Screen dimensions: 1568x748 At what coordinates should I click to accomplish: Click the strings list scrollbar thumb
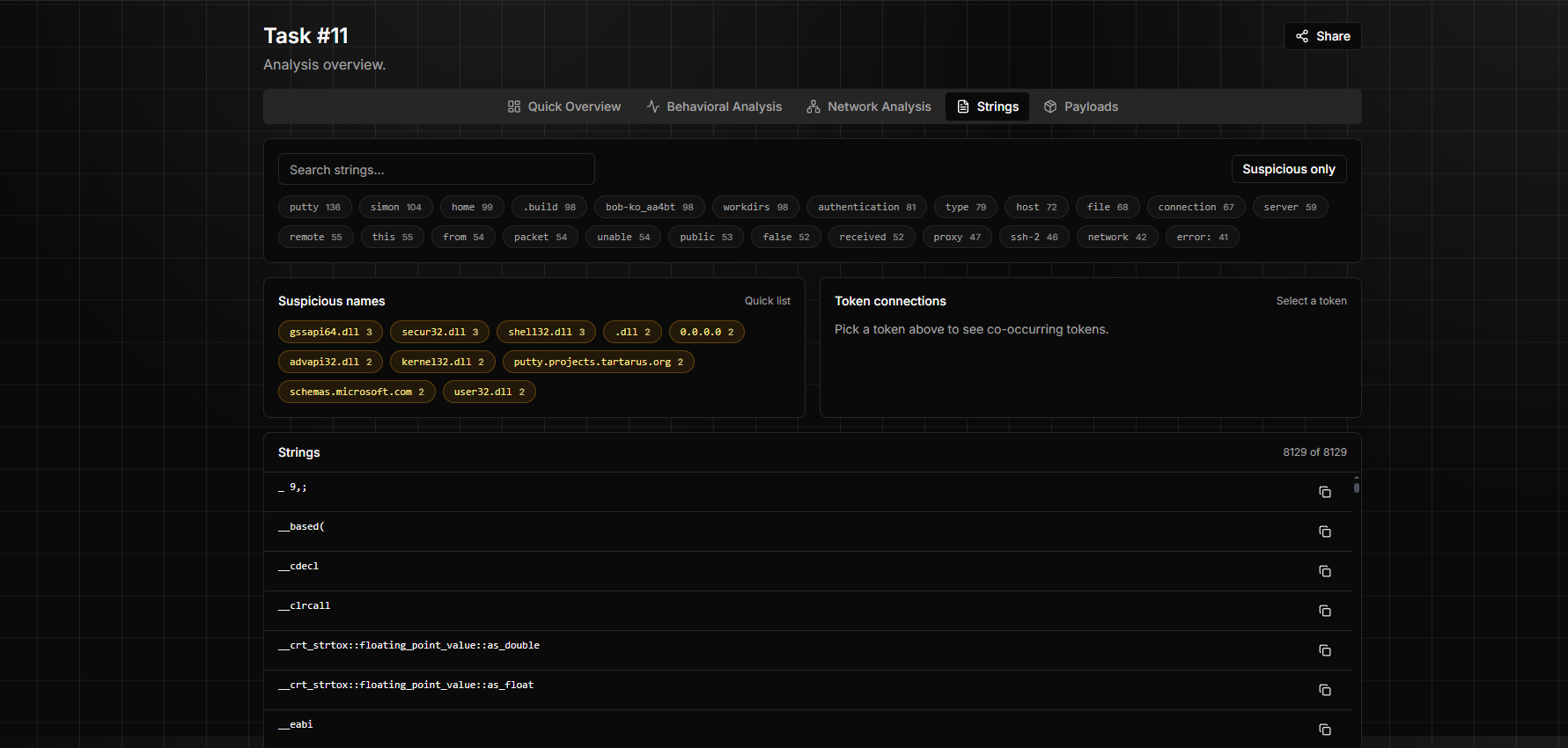click(1357, 488)
